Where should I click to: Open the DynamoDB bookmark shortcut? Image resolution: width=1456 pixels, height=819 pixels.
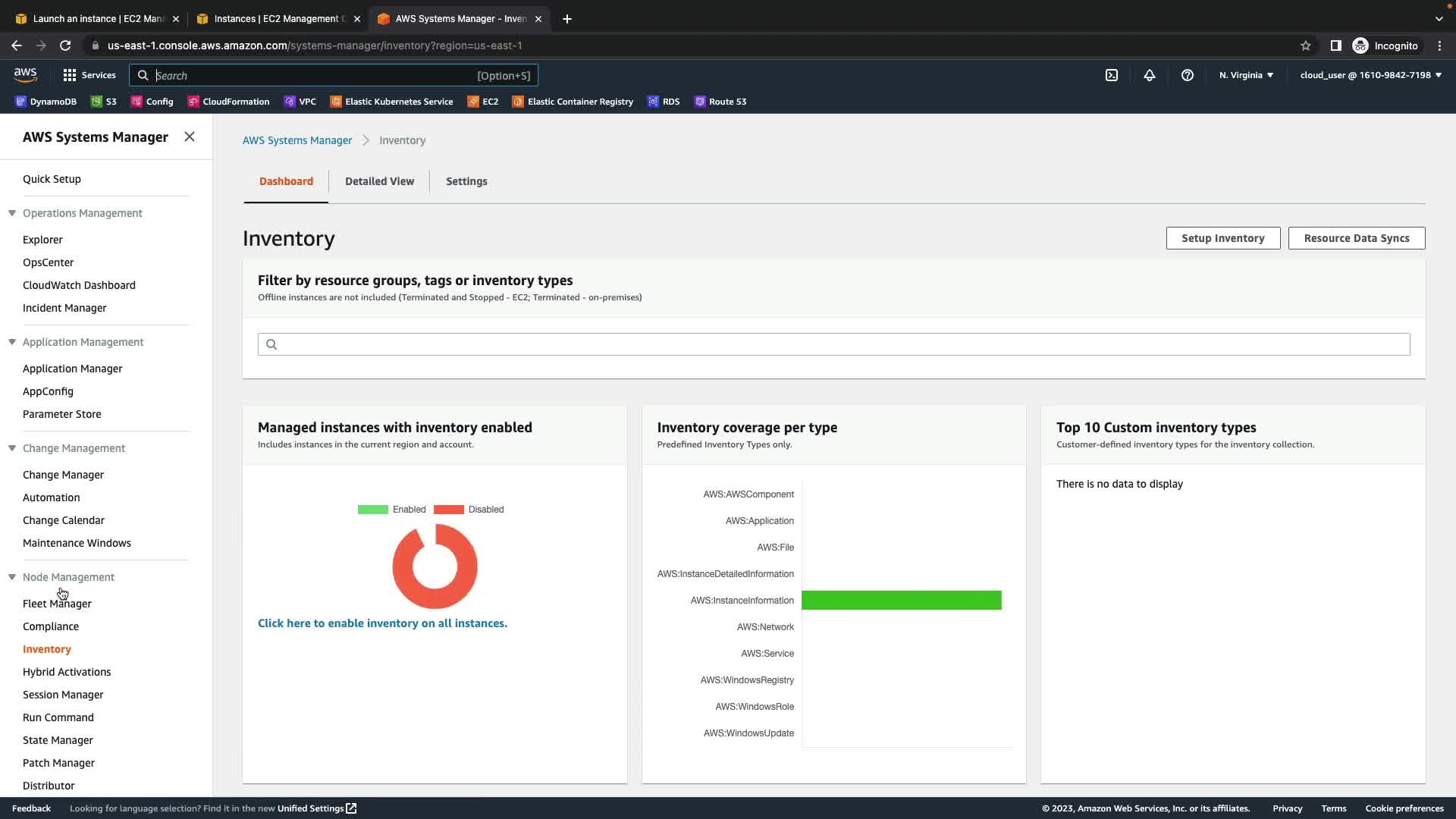click(46, 102)
